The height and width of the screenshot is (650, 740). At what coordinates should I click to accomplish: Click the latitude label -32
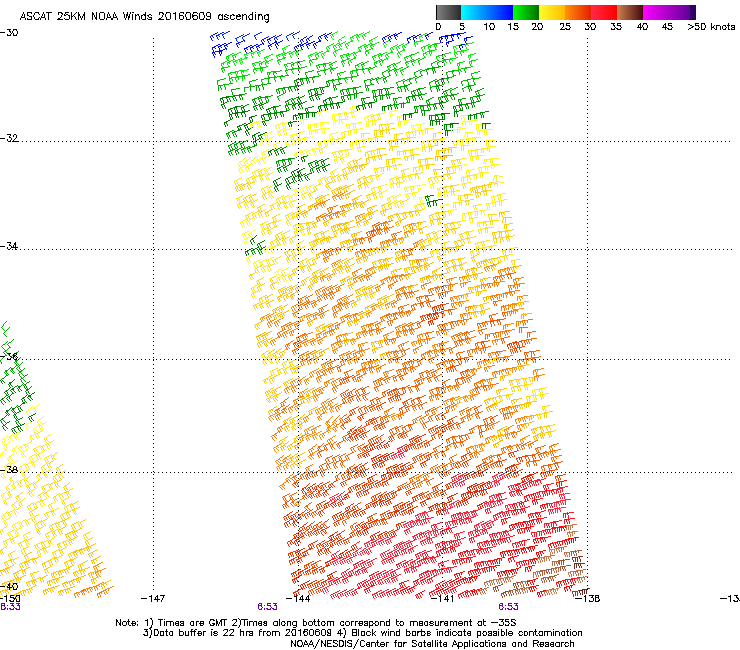point(9,138)
